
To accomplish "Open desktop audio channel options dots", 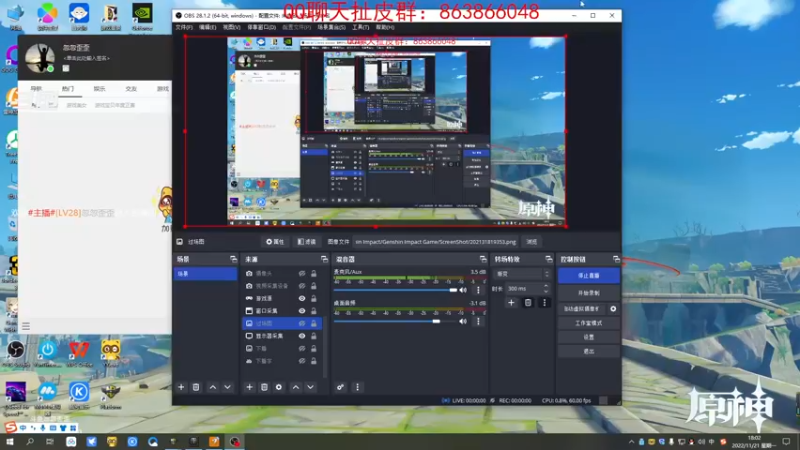I will (478, 321).
